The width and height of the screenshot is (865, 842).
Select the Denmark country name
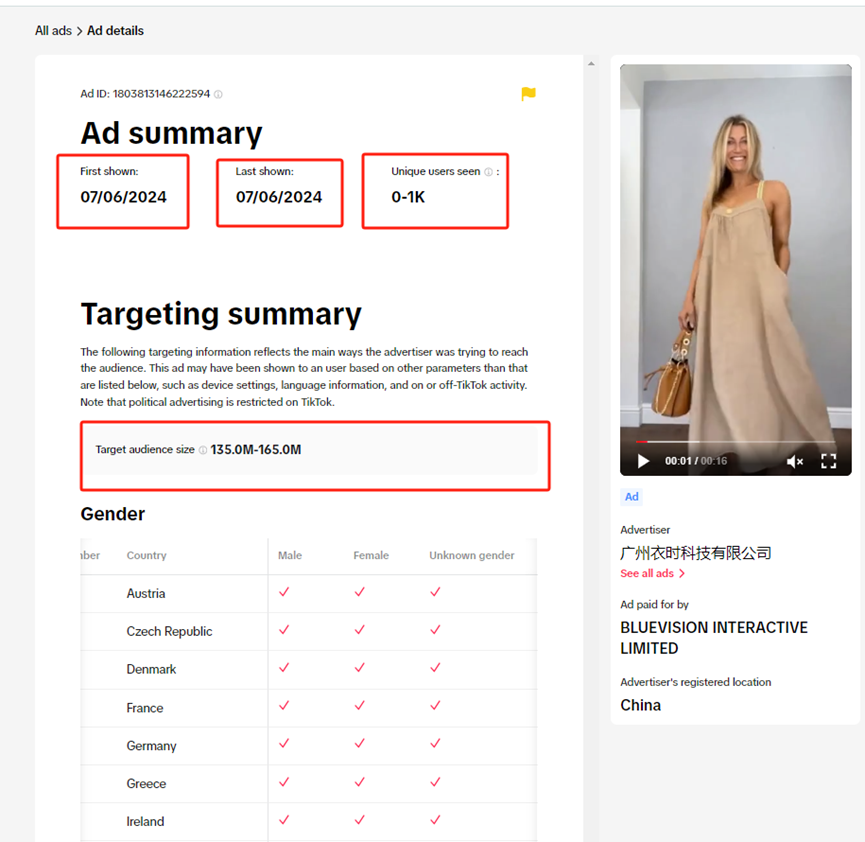[x=151, y=669]
